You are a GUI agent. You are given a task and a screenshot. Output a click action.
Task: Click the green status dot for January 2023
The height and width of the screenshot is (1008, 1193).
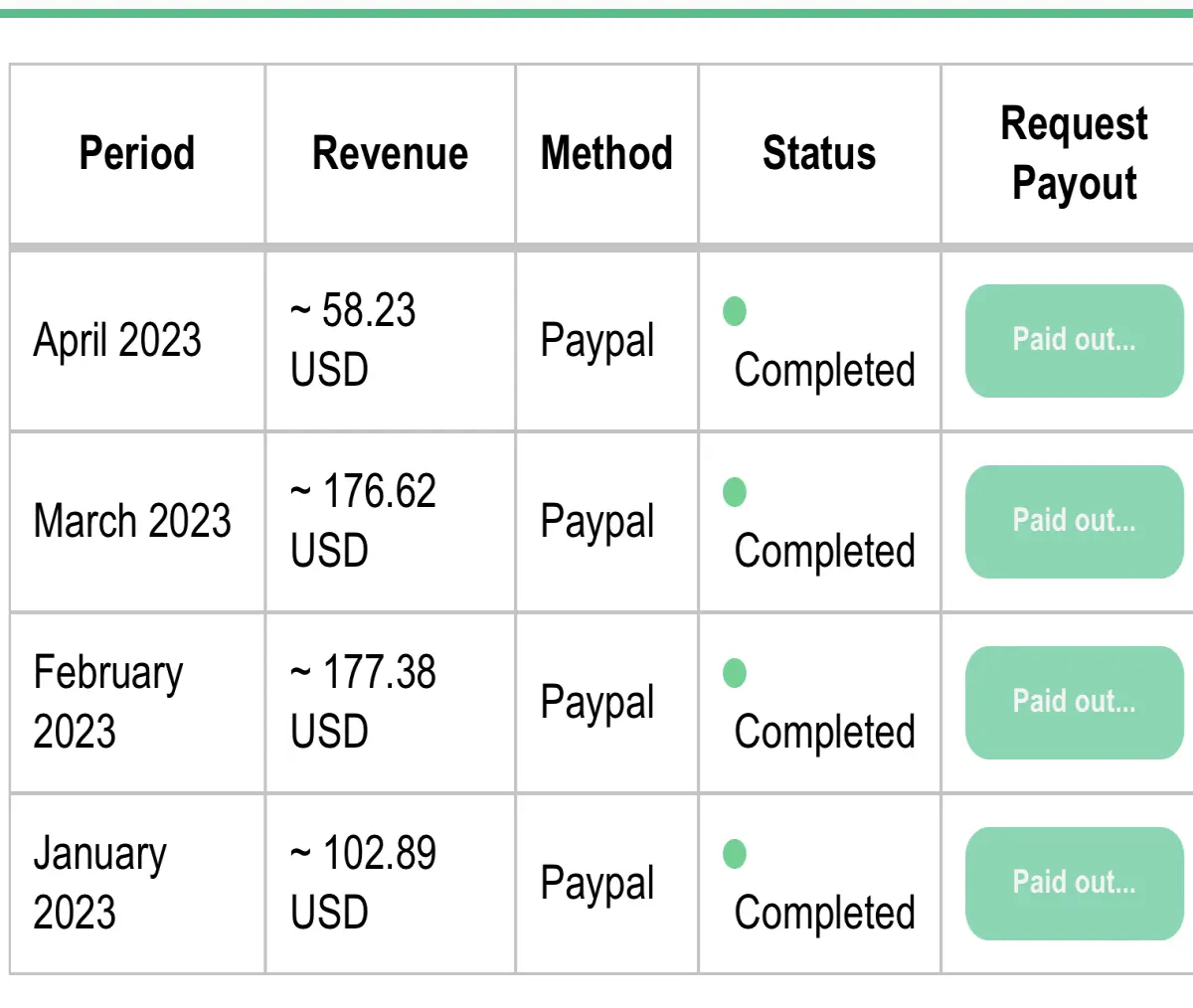pyautogui.click(x=735, y=854)
